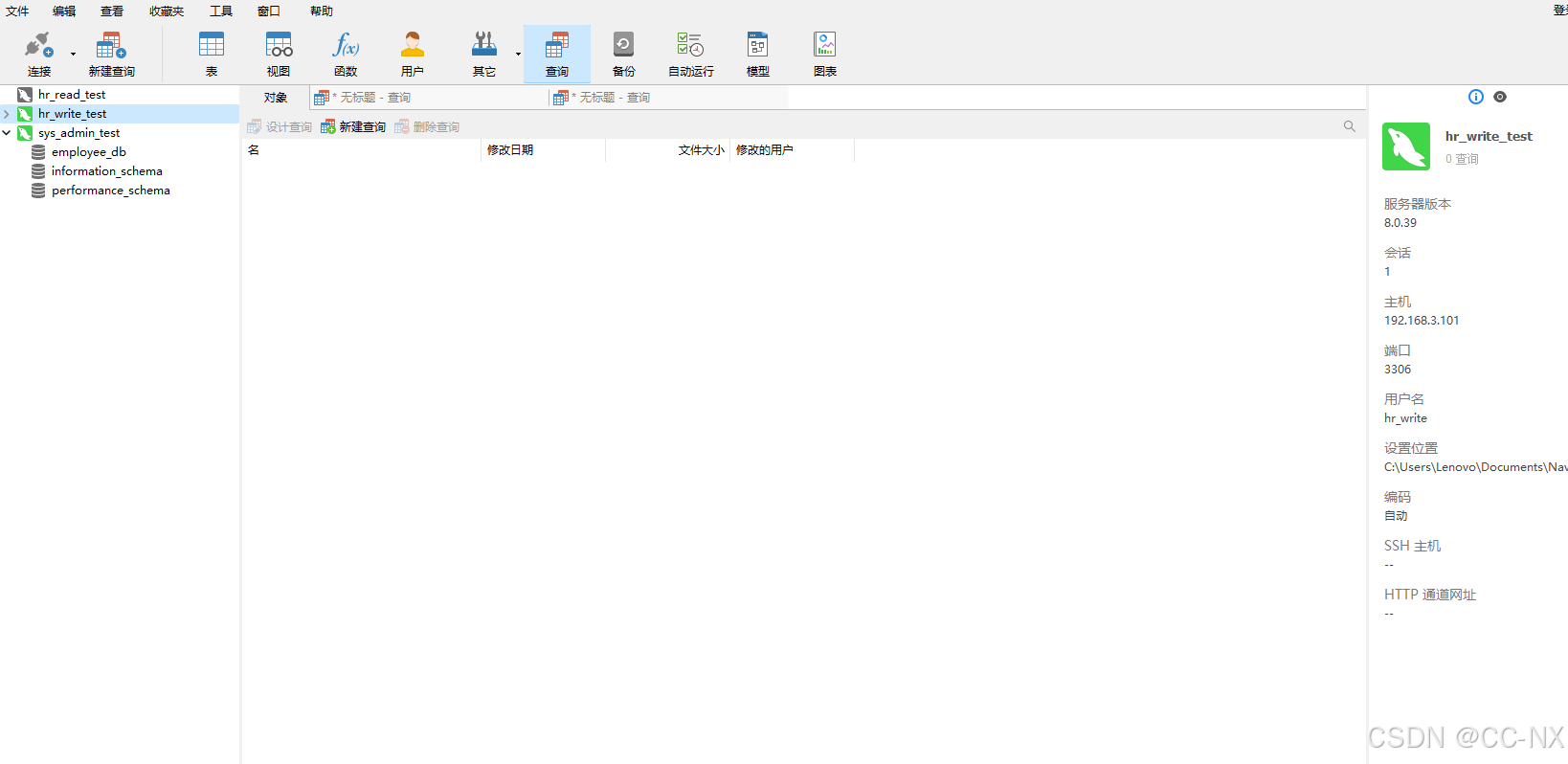
Task: Select the performance_schema database
Action: tap(110, 191)
